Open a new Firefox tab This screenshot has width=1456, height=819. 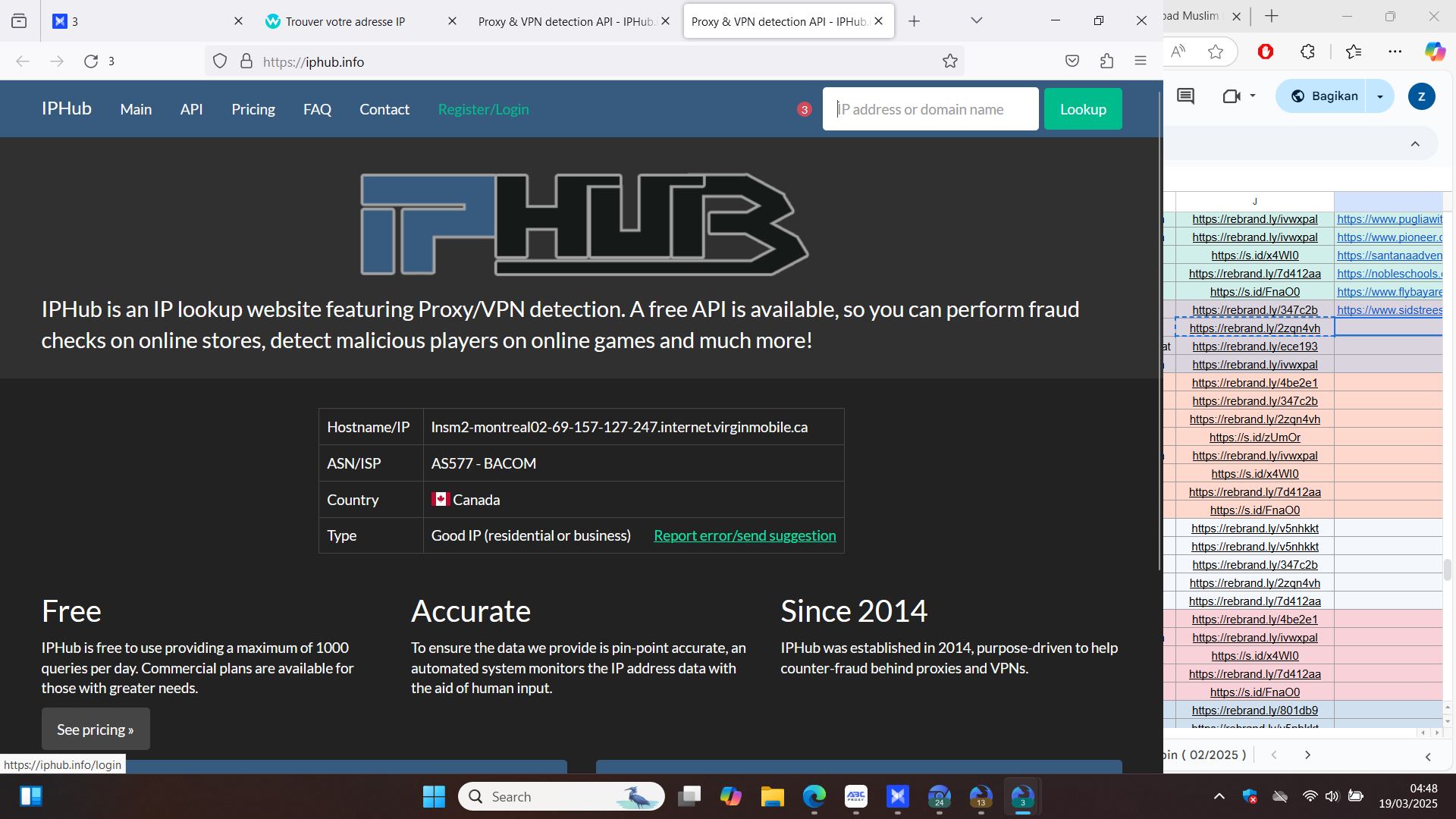pyautogui.click(x=915, y=21)
